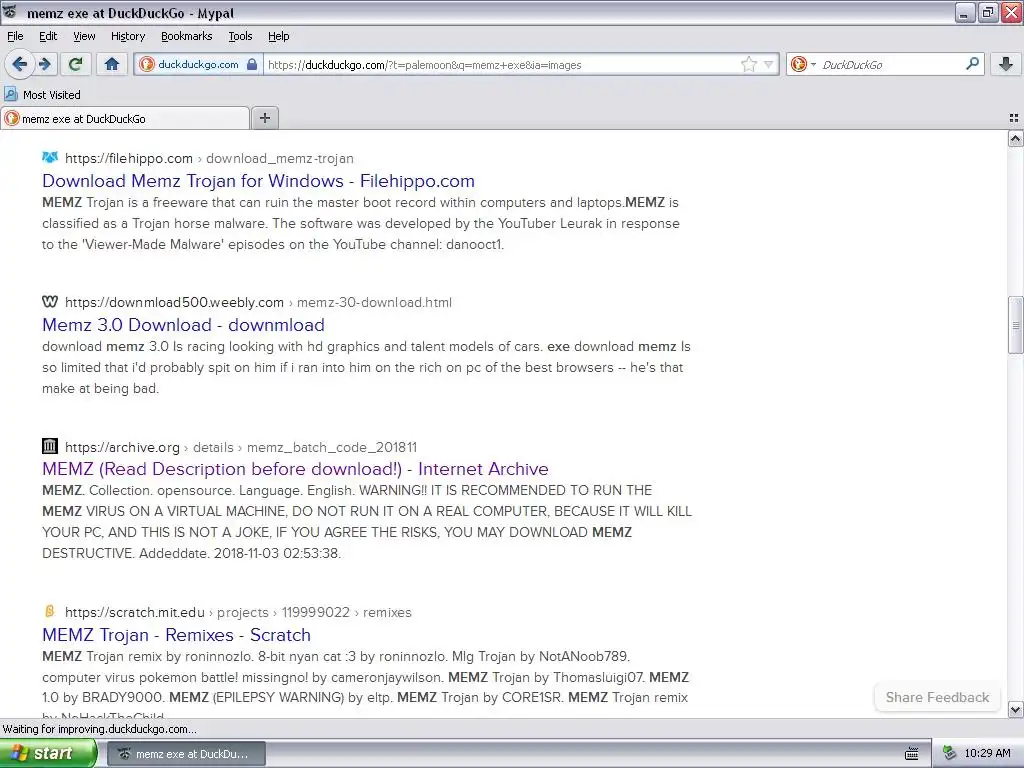Click the system tray network icon
The height and width of the screenshot is (768, 1024).
[950, 754]
